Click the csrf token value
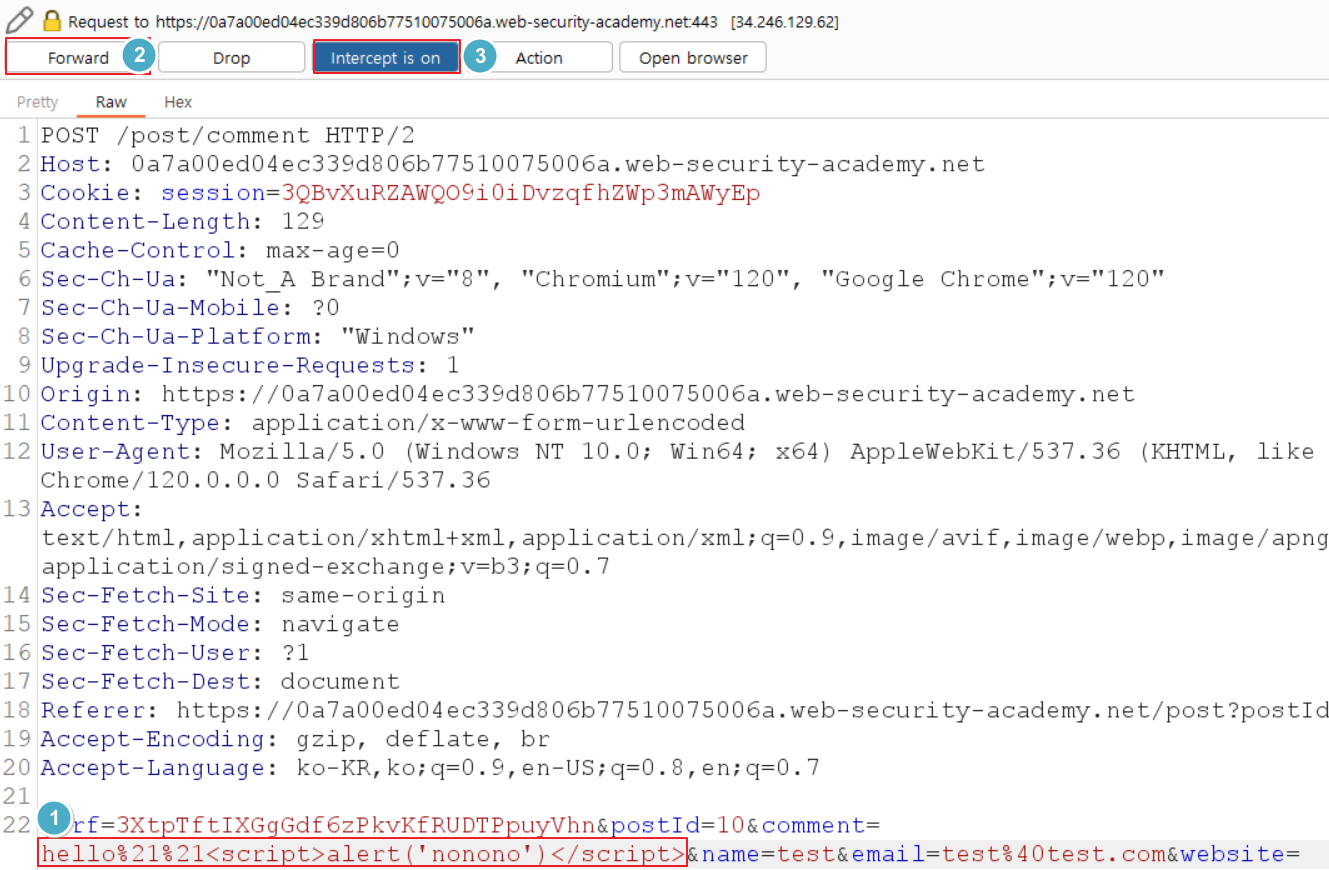Viewport: 1329px width, 870px height. (x=357, y=826)
